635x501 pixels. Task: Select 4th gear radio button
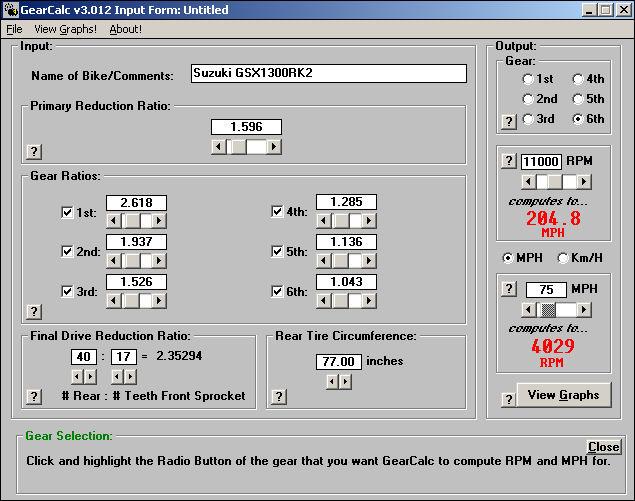(578, 79)
